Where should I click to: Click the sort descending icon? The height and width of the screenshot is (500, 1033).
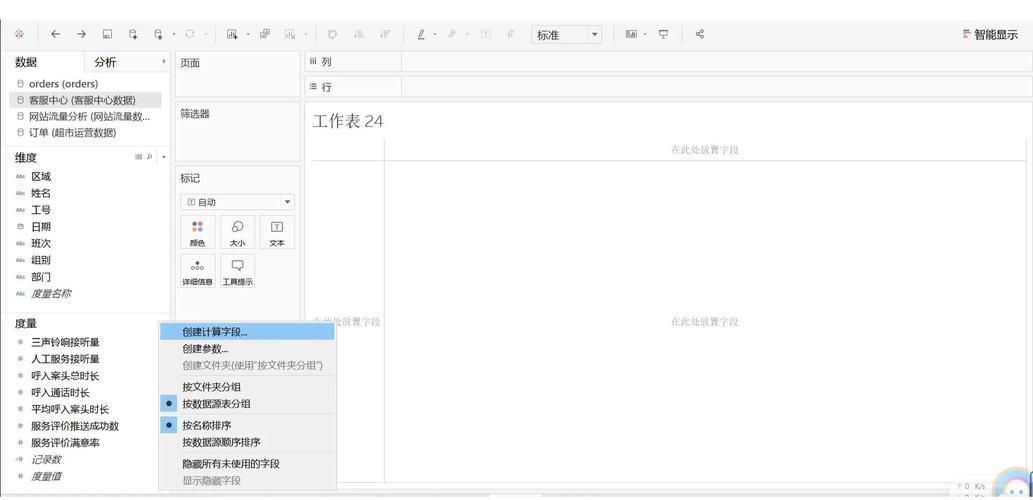coord(385,34)
